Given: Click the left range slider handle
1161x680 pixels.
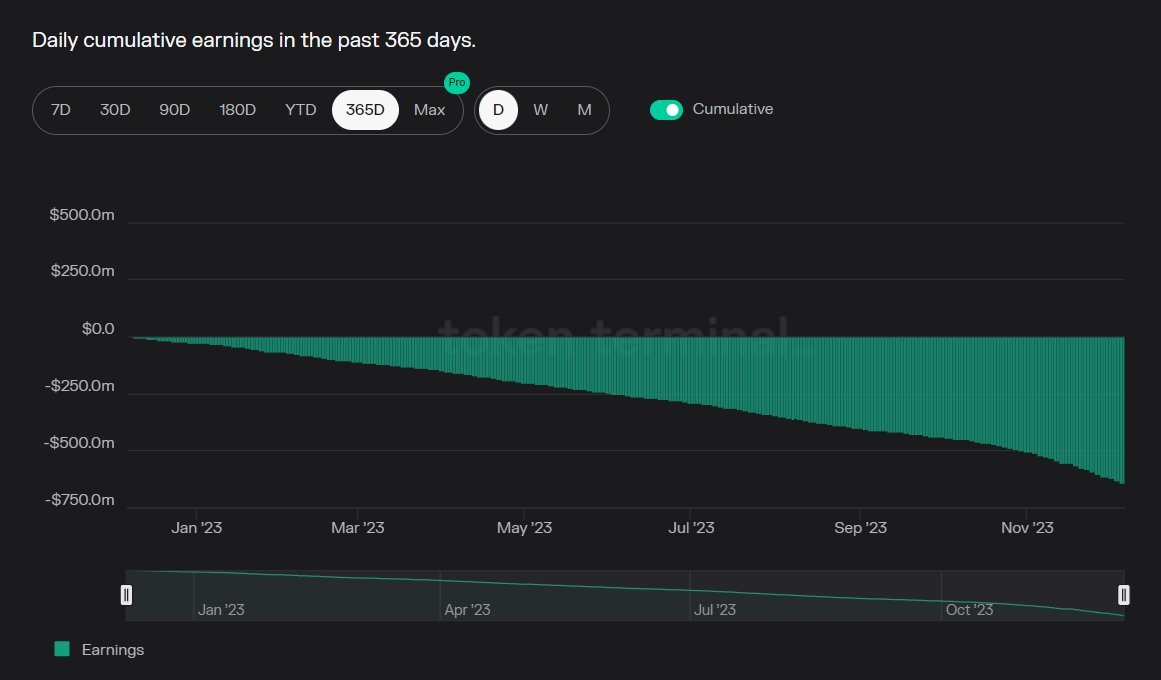Looking at the screenshot, I should (126, 595).
